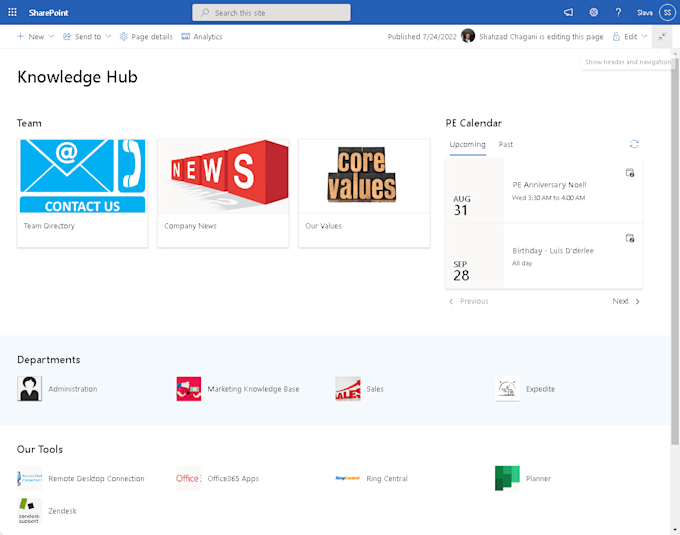Open the Sales department link
The width and height of the screenshot is (680, 535).
tap(375, 389)
